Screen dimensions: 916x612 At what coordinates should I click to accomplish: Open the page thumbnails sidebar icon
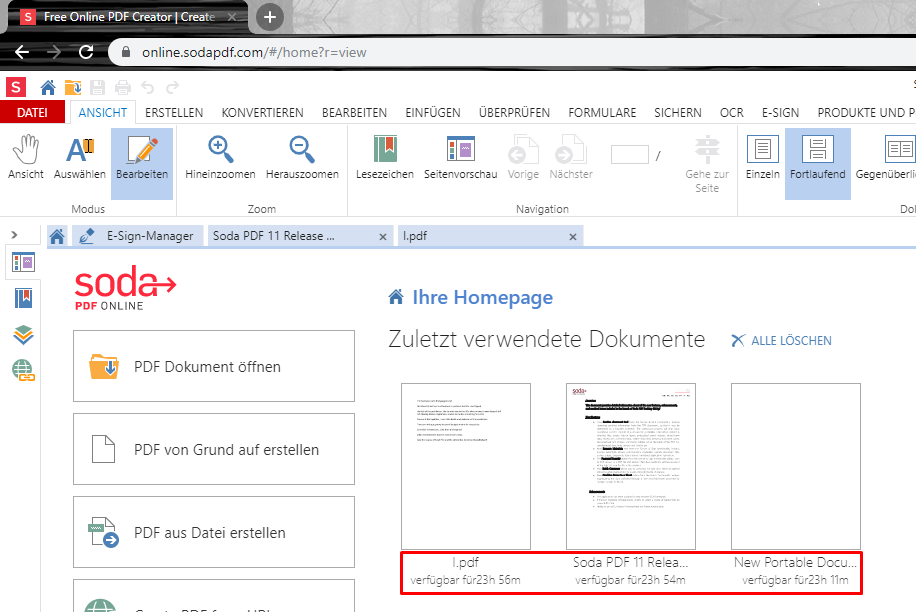(x=23, y=262)
